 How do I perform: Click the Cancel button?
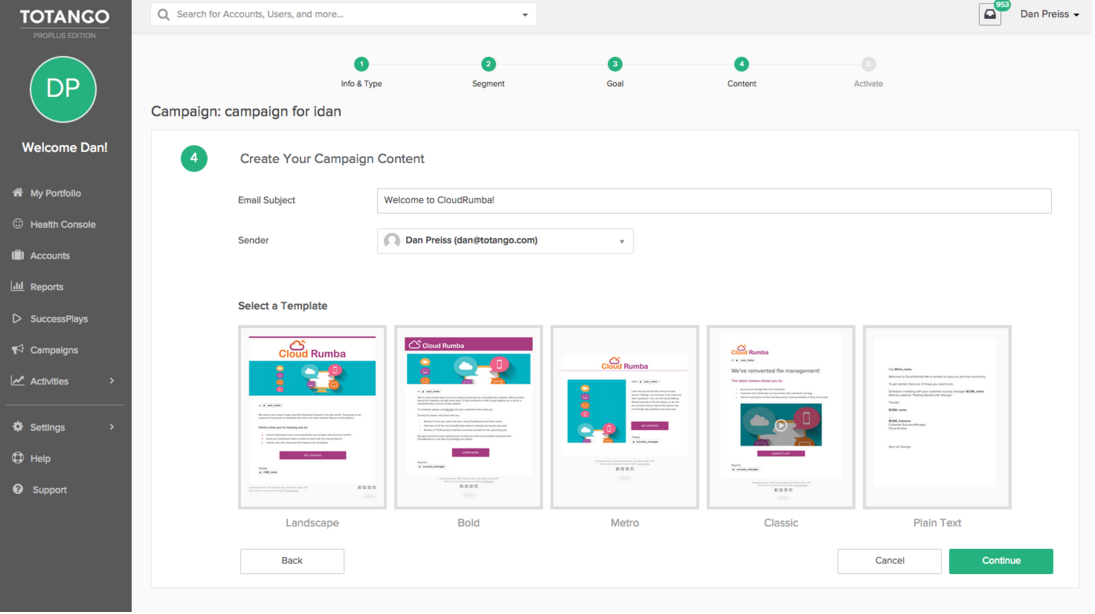pos(889,561)
